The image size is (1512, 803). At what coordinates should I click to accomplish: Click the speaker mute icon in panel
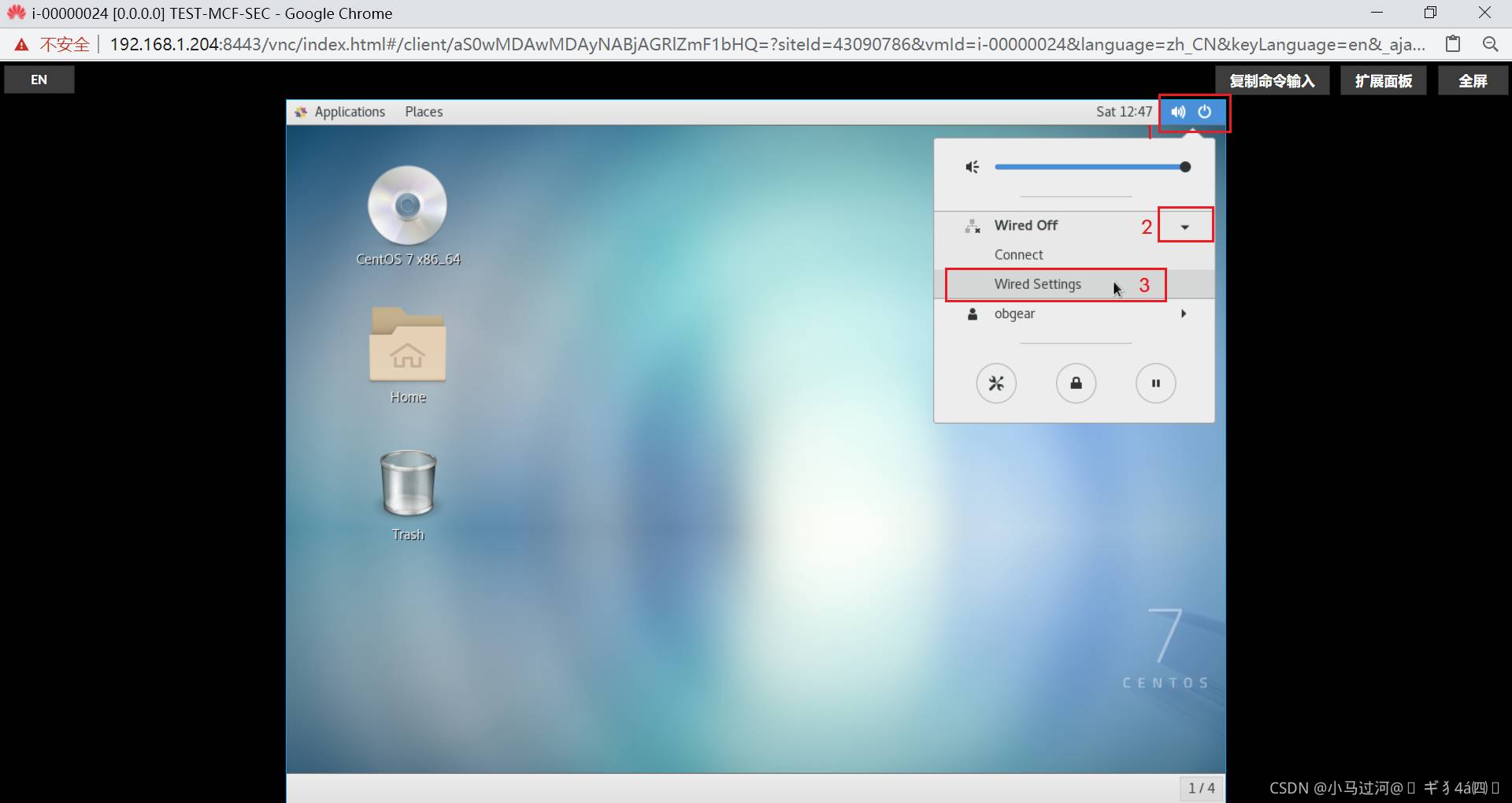click(x=973, y=167)
